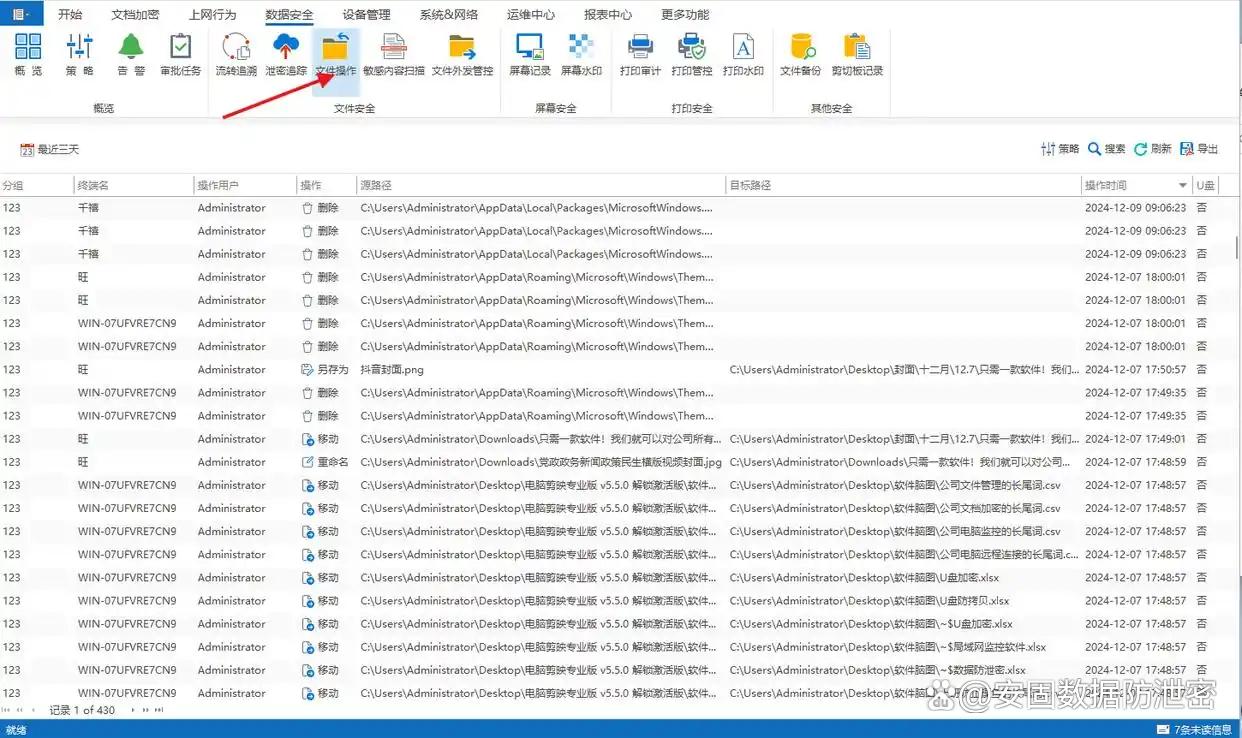Switch to the 文档加密 ribbon tab
1242x738 pixels.
coord(135,15)
